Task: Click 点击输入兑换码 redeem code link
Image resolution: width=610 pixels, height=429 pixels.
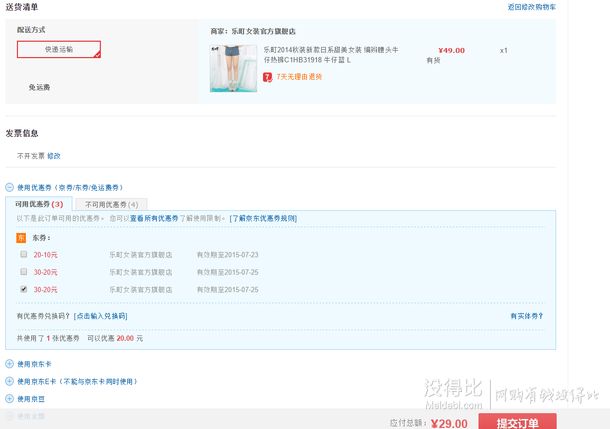Action: [x=101, y=316]
